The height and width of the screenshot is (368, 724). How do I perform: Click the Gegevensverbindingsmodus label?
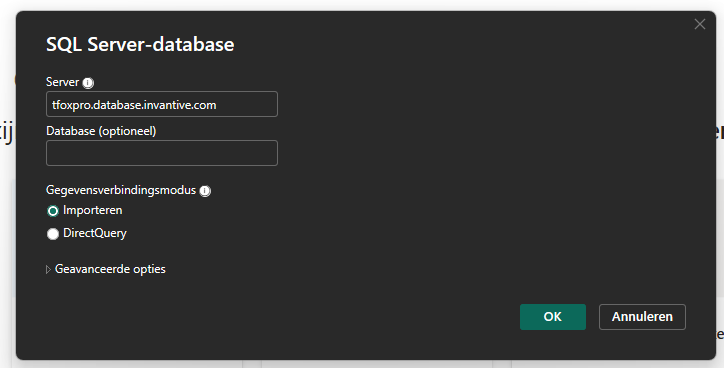pos(121,190)
